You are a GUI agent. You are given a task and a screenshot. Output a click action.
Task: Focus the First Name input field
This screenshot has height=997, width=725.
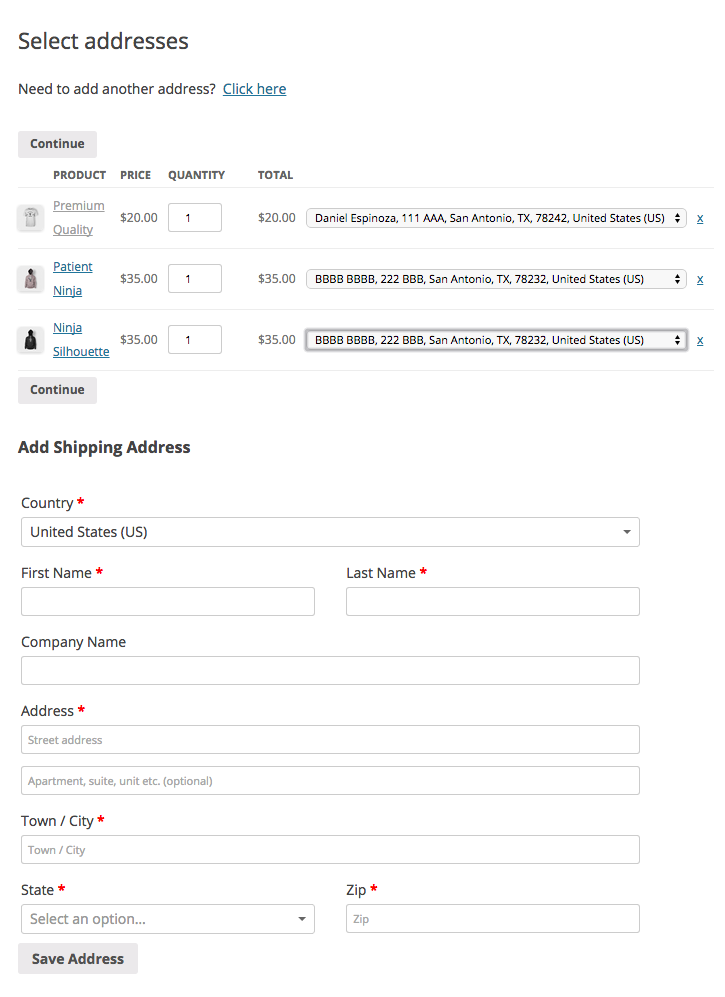[x=167, y=602]
